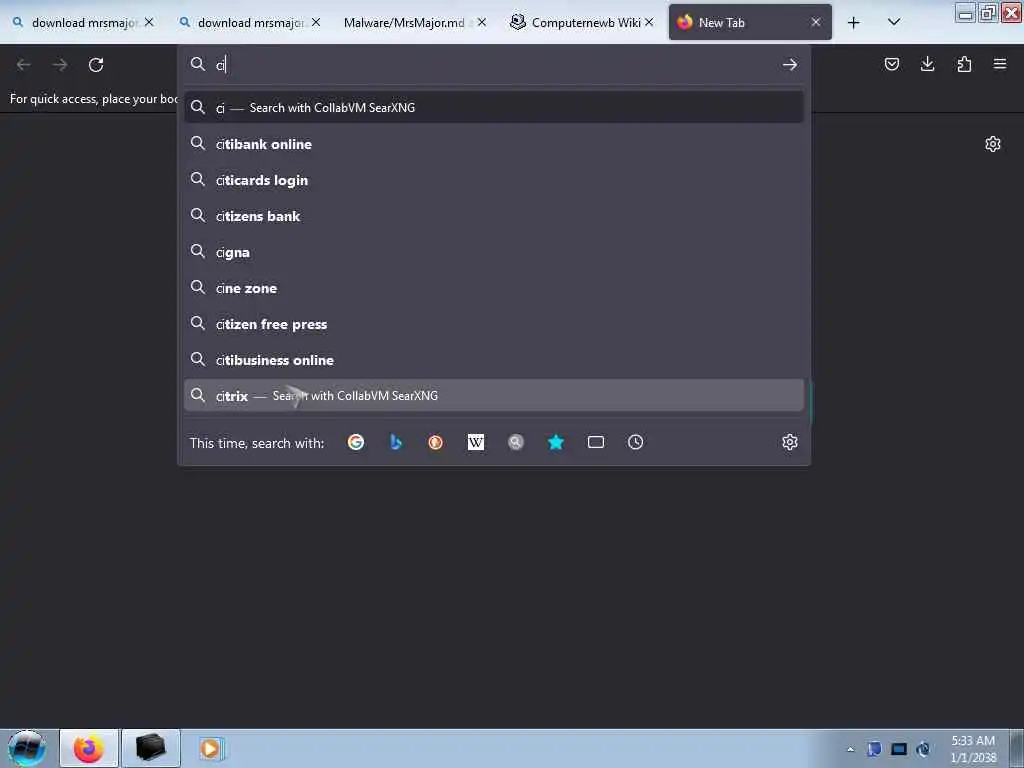Close the first download mrsmajor tab
This screenshot has width=1024, height=768.
point(149,22)
